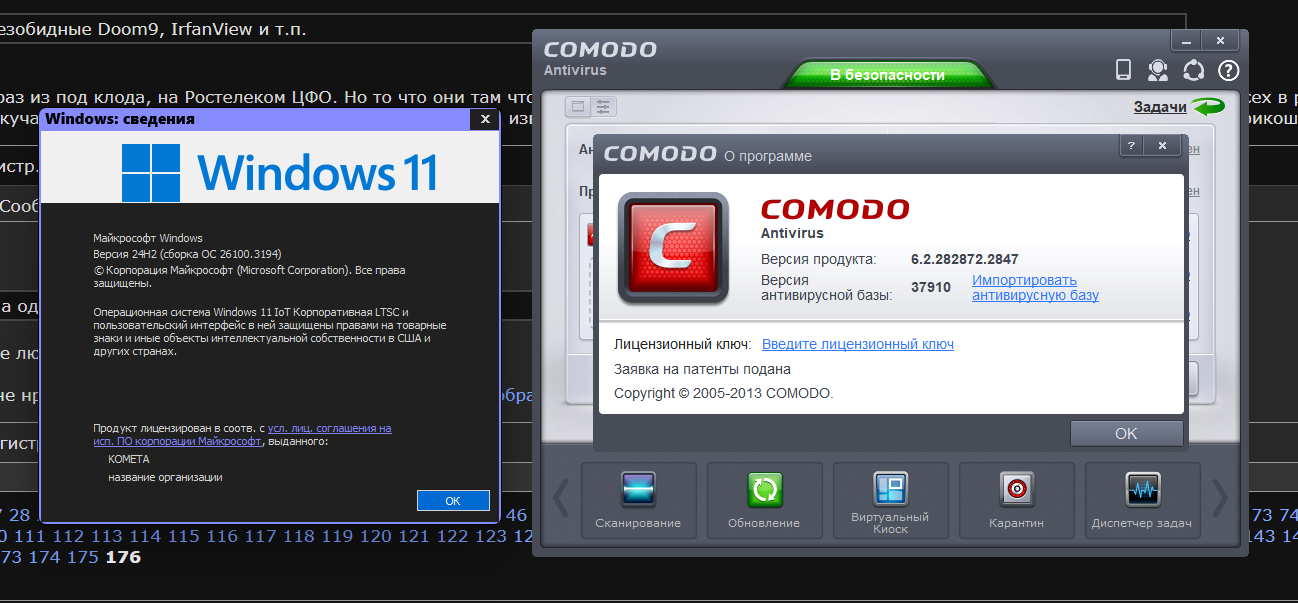Open COMODO help question mark icon
Image resolution: width=1298 pixels, height=603 pixels.
click(1228, 70)
